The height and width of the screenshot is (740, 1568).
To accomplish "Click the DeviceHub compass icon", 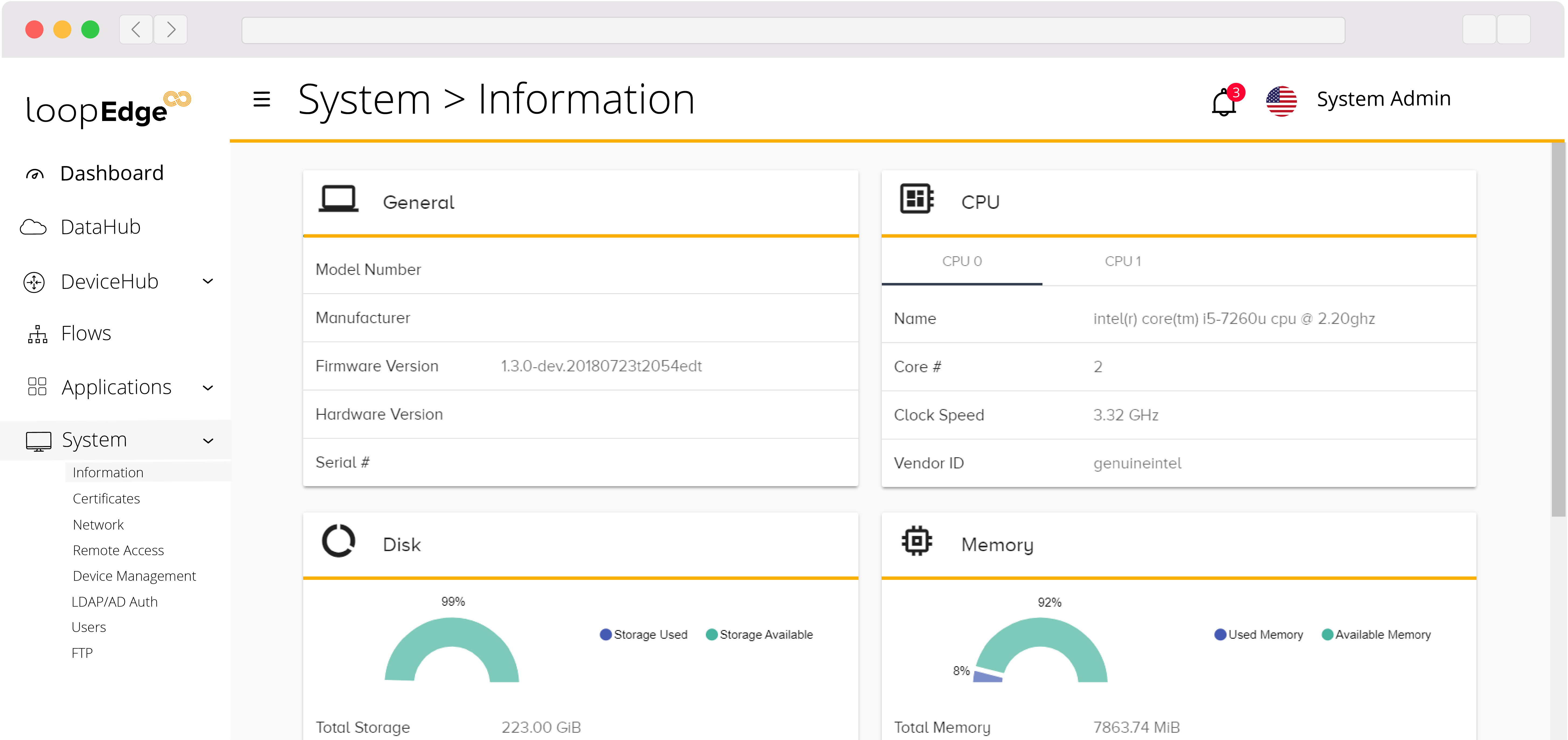I will [34, 282].
